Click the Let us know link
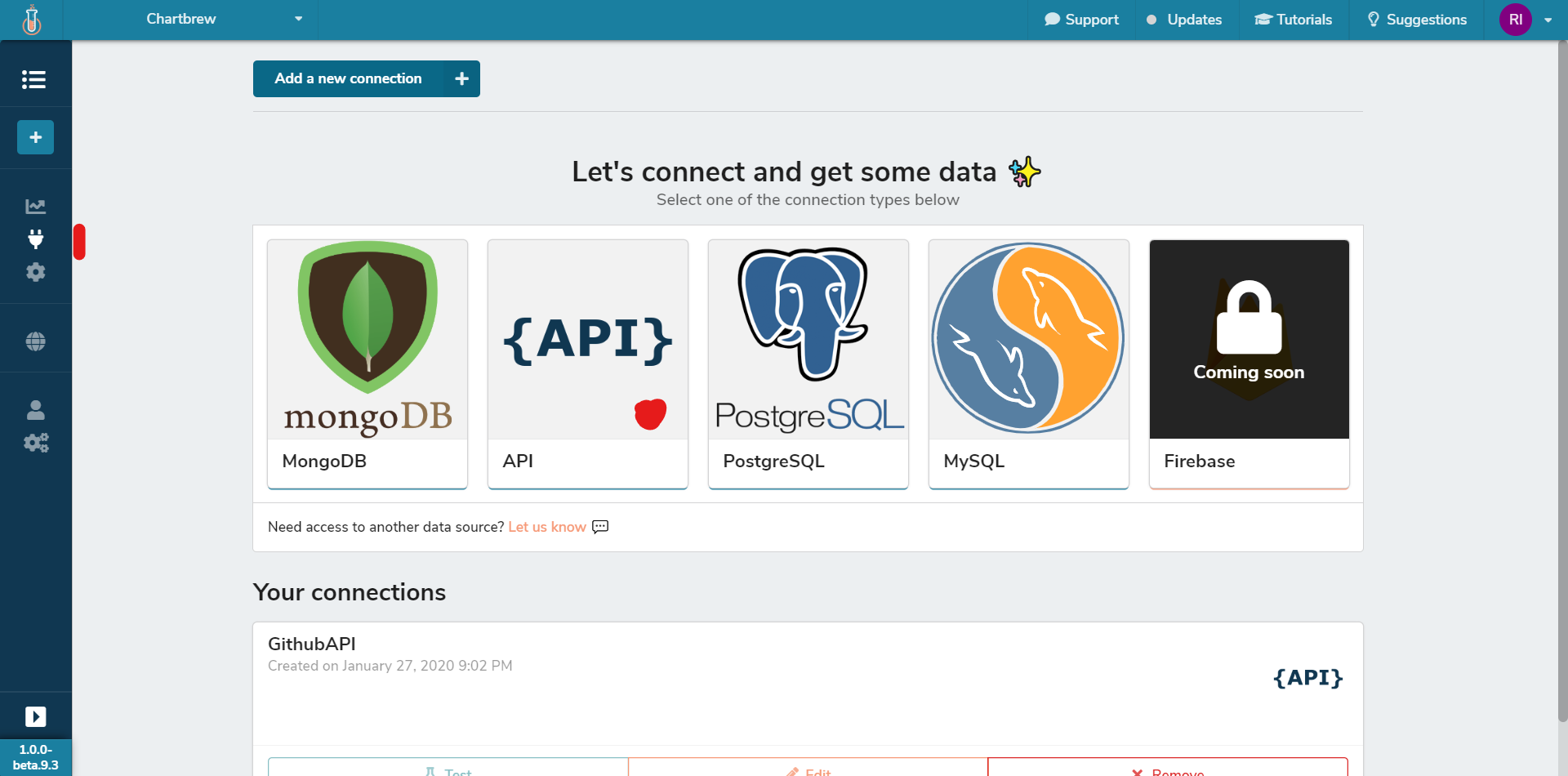This screenshot has width=1568, height=776. (x=546, y=527)
